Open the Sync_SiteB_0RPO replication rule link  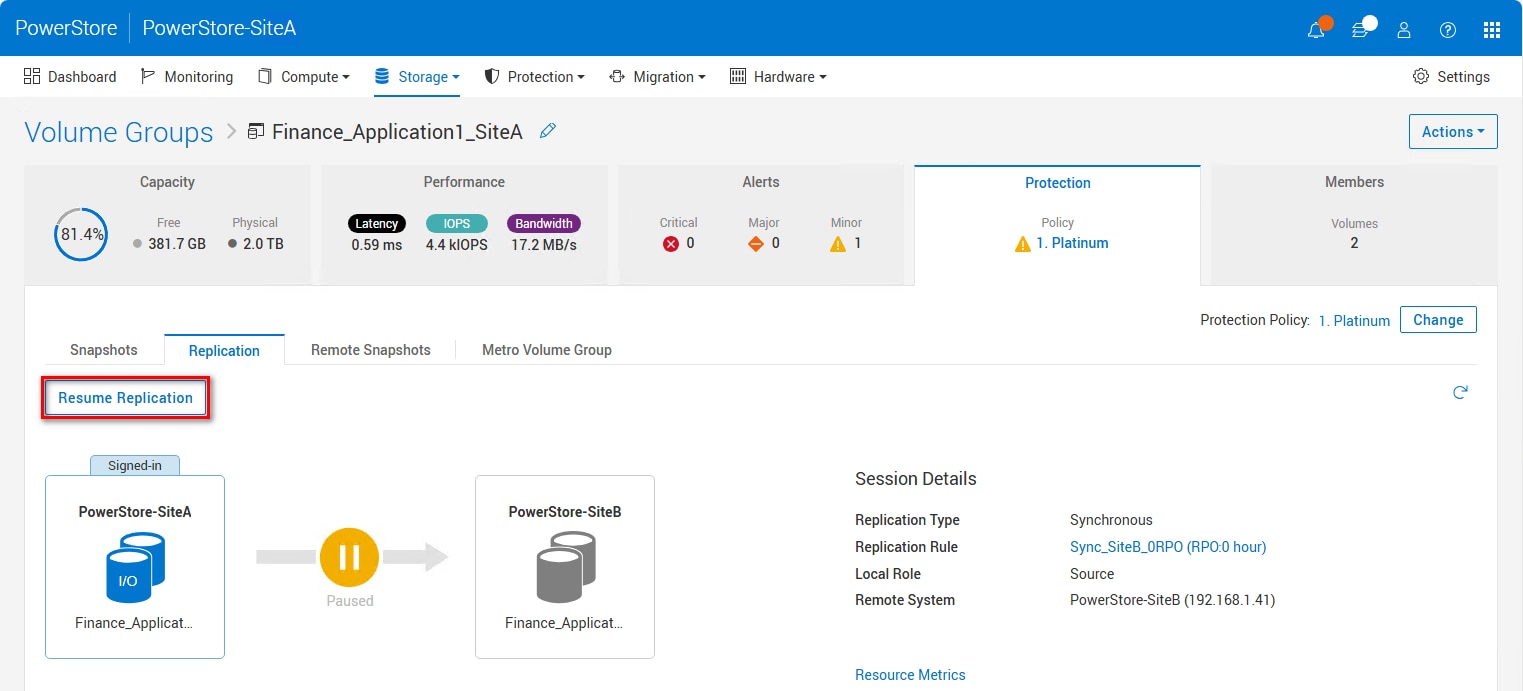point(1168,547)
